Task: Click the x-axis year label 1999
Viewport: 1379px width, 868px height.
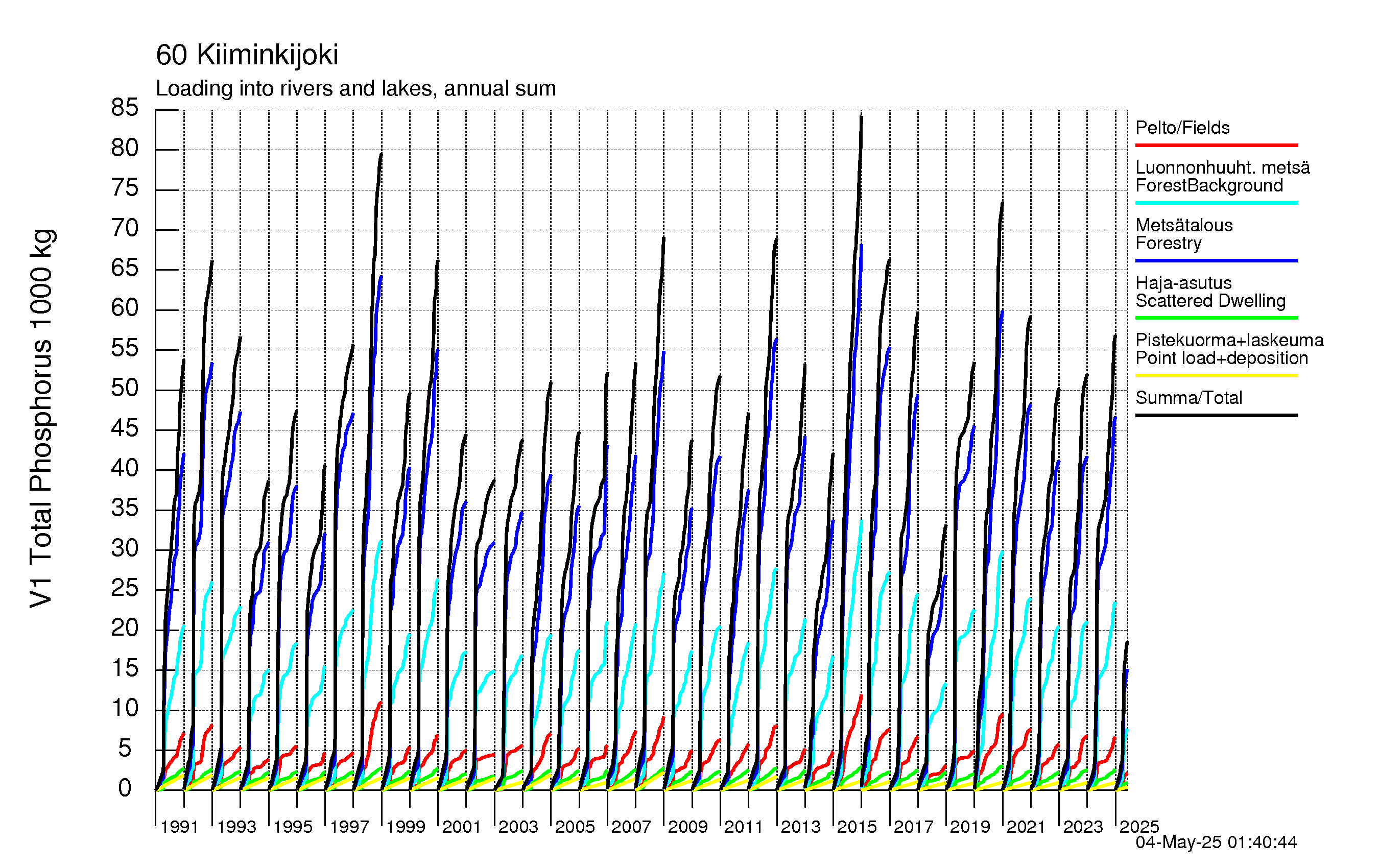Action: [x=406, y=827]
